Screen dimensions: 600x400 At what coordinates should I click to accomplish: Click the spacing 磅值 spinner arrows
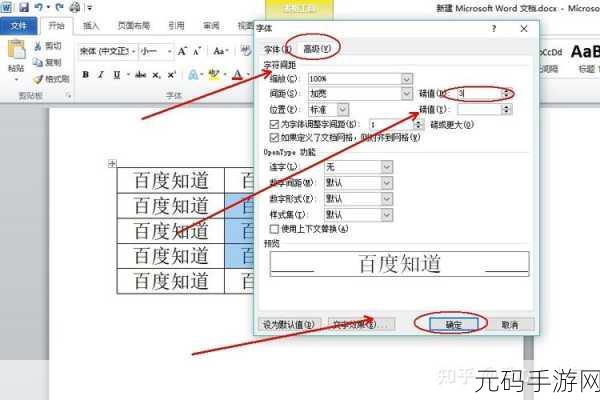pyautogui.click(x=507, y=93)
